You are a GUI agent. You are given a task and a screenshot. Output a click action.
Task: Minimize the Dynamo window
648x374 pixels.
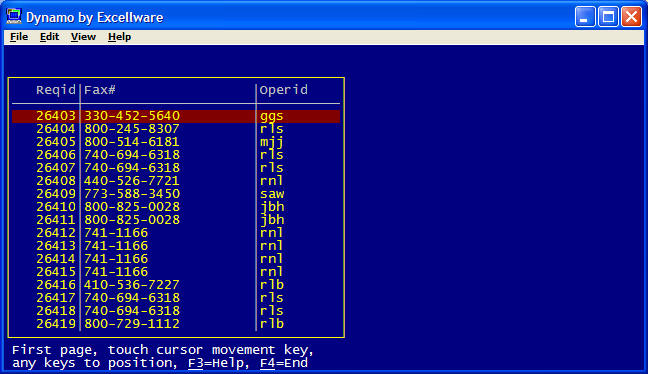584,17
